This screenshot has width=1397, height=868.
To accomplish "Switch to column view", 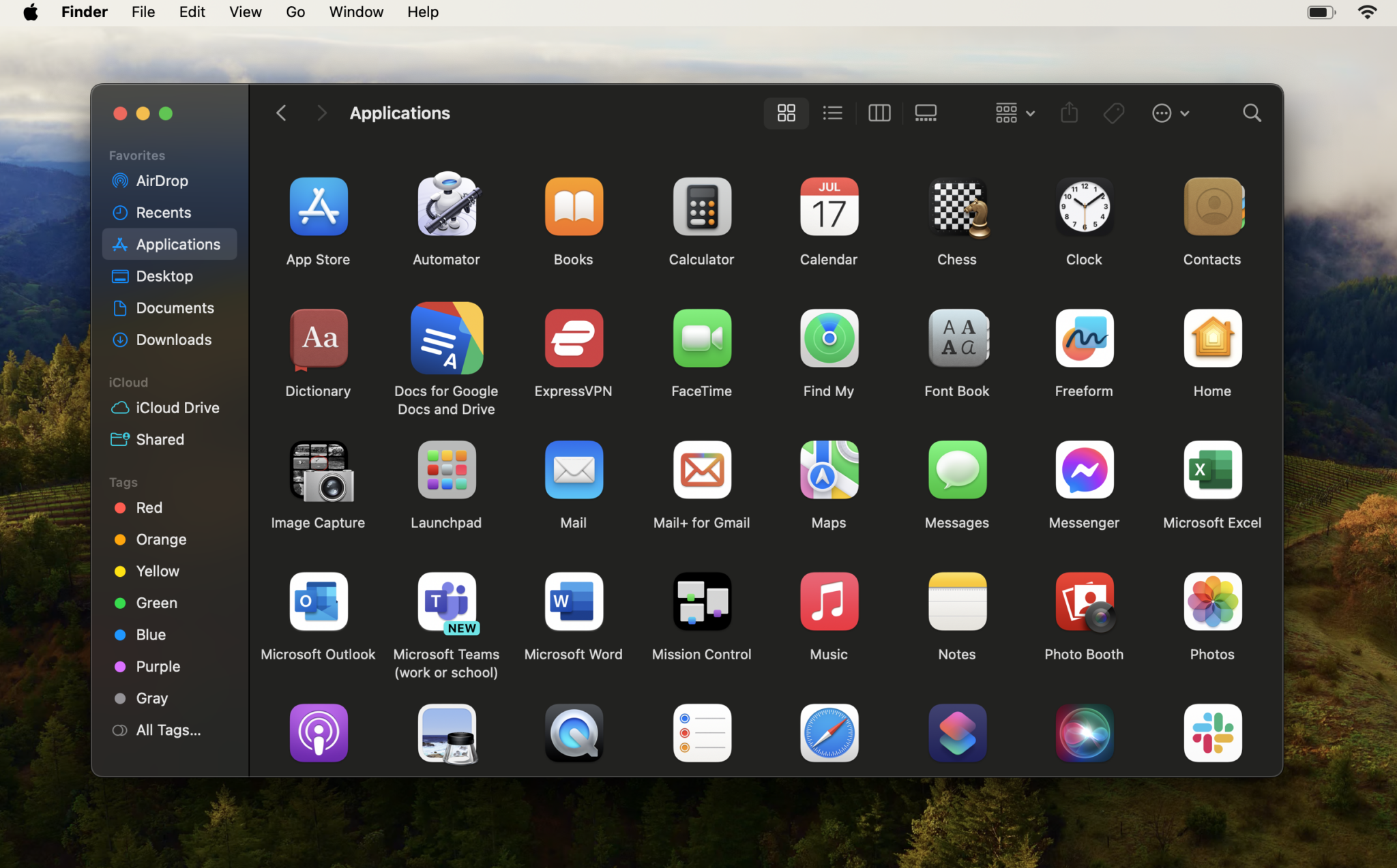I will tap(879, 113).
